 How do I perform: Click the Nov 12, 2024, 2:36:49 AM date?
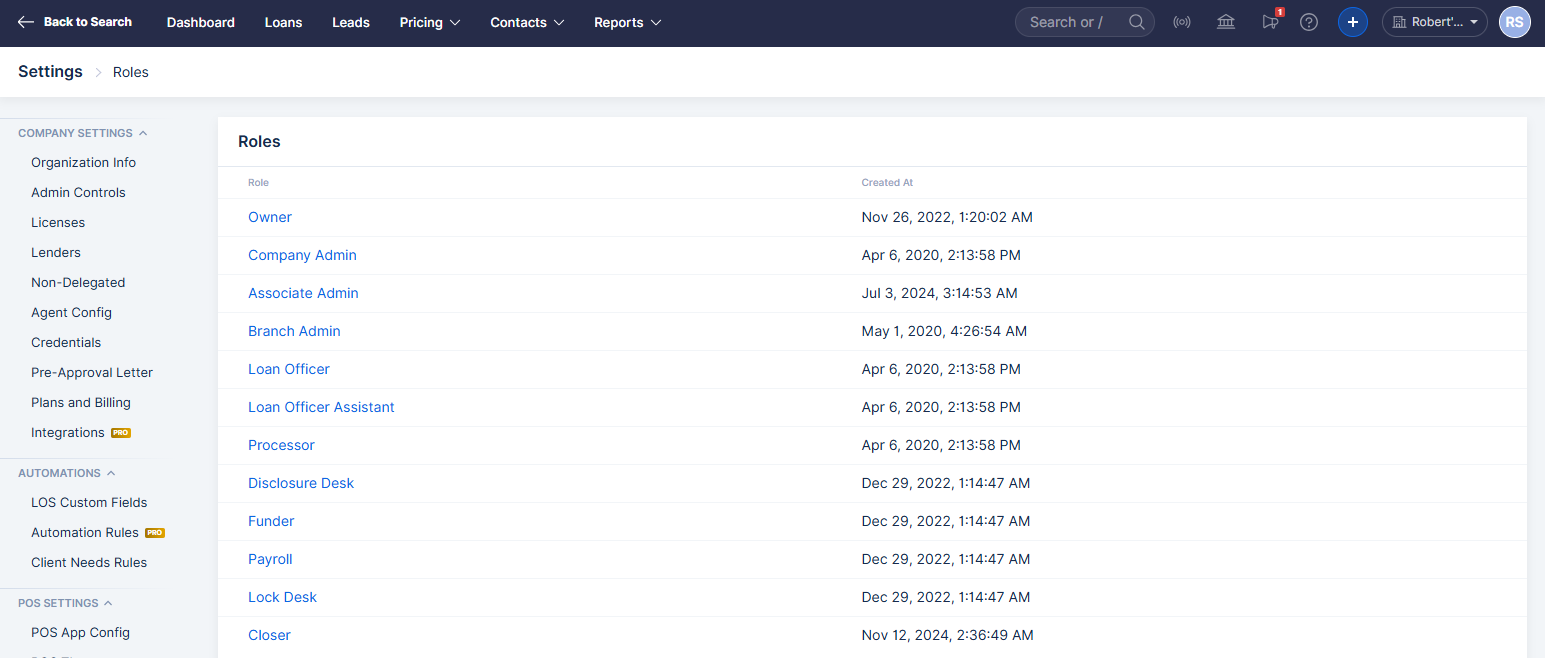(x=948, y=635)
